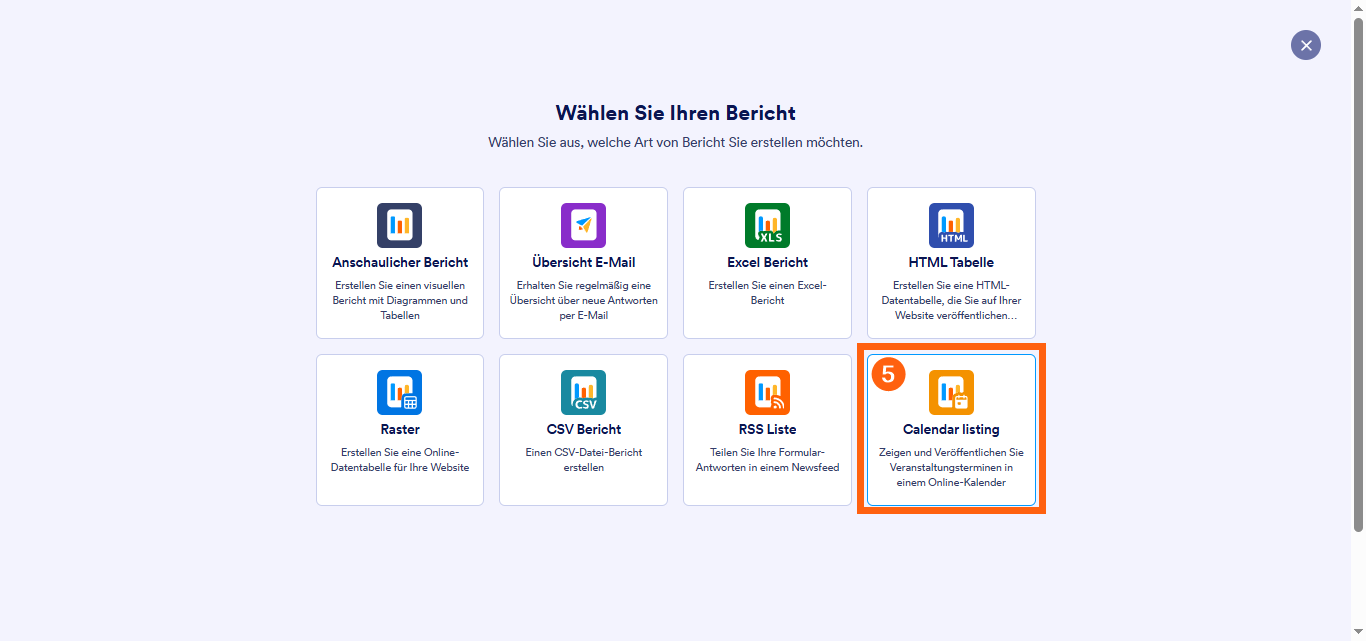Click the 'CSV Bericht' title
The width and height of the screenshot is (1366, 641).
click(583, 430)
